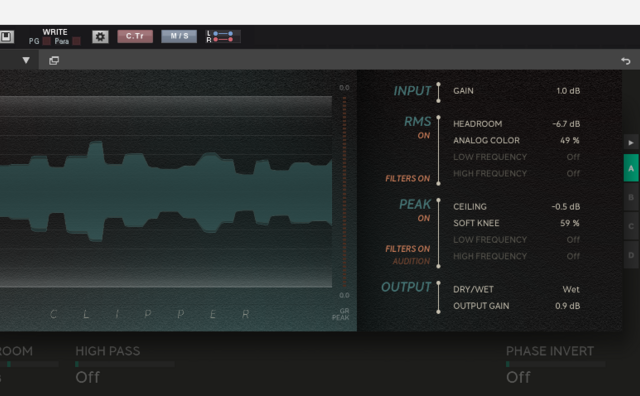640x396 pixels.
Task: Click the HIGH PASS parameter slider
Action: coord(125,364)
